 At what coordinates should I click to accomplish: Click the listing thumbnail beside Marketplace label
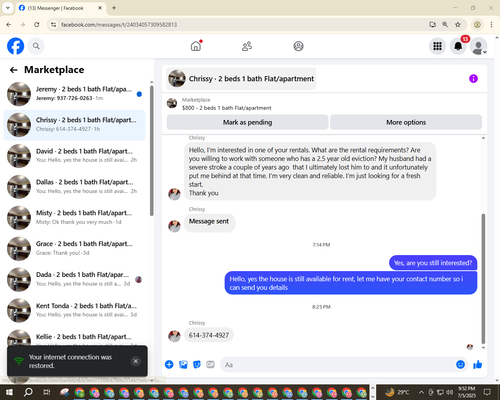172,103
